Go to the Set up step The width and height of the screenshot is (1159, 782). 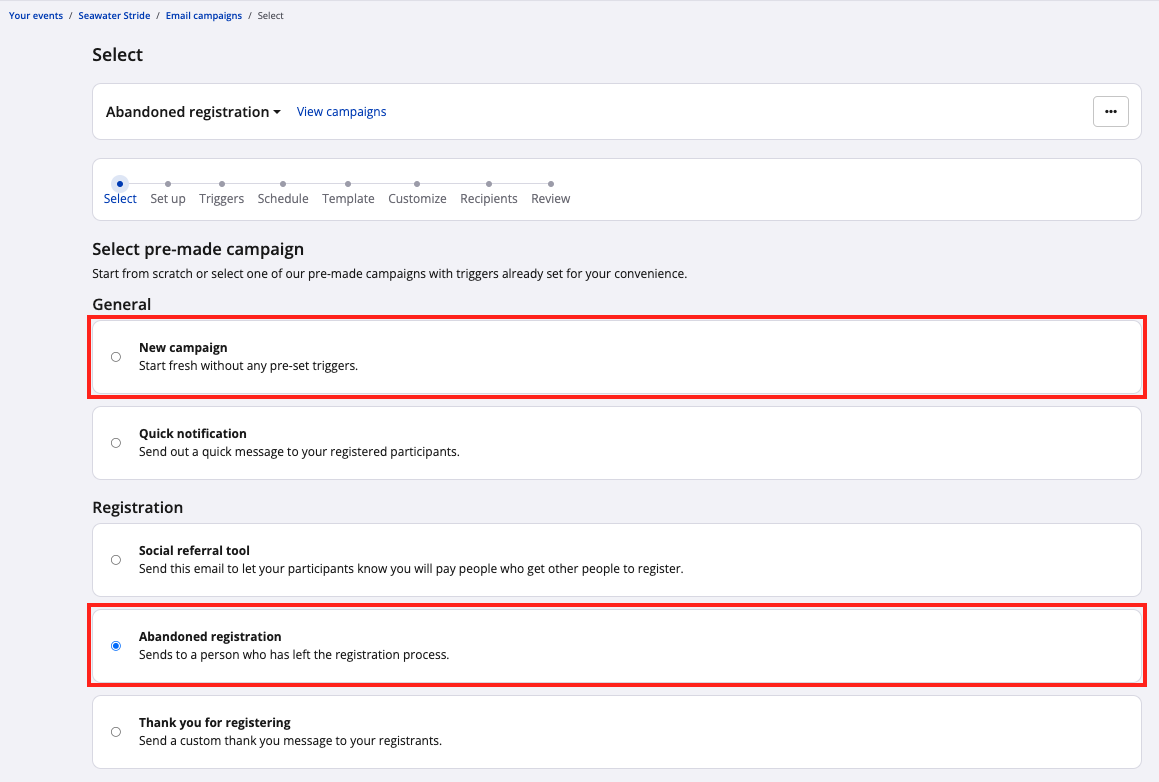coord(168,198)
